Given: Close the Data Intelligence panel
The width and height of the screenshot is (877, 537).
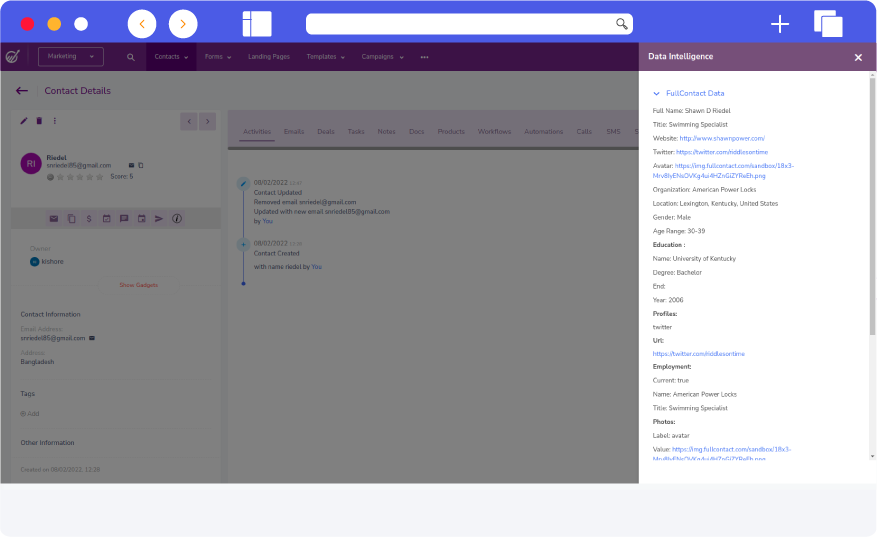Looking at the screenshot, I should point(858,58).
